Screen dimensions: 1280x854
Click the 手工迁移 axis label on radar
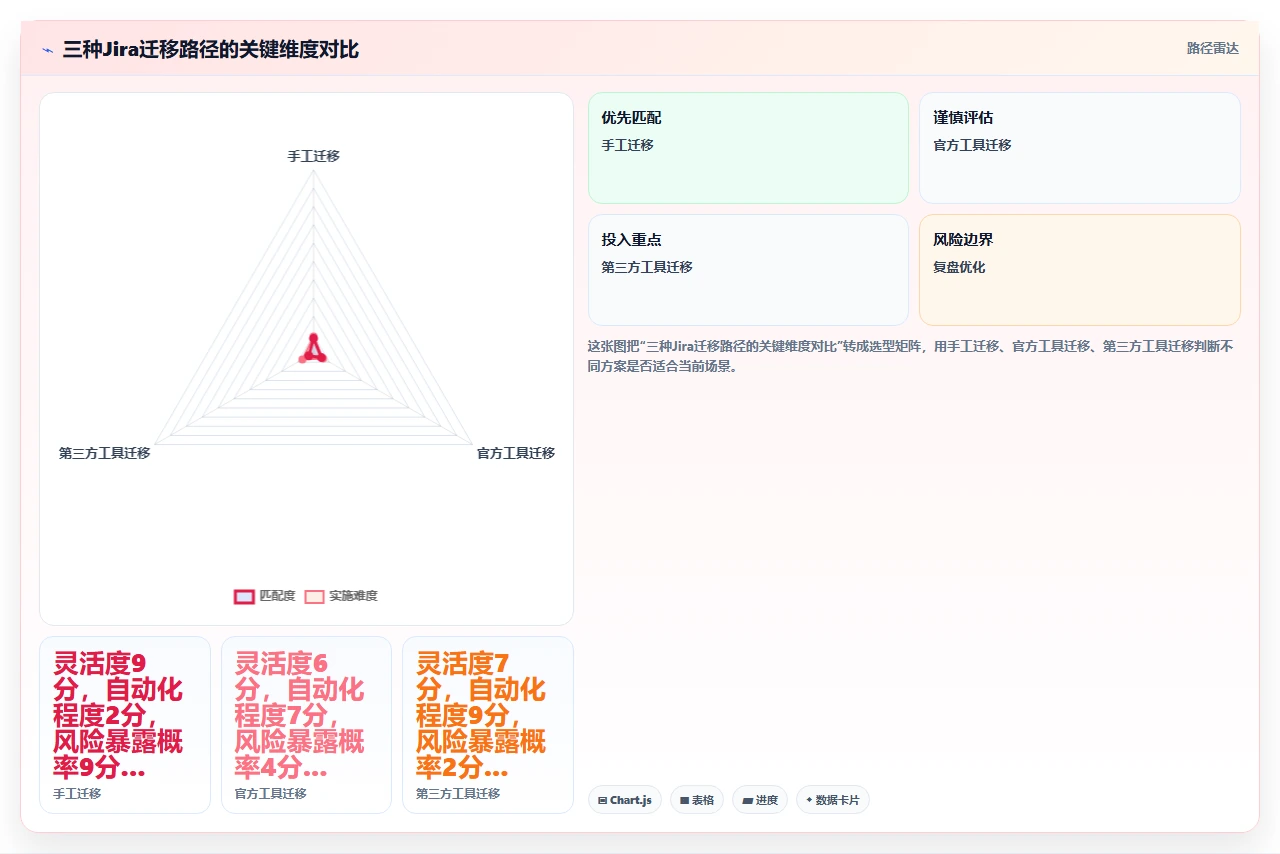coord(314,156)
